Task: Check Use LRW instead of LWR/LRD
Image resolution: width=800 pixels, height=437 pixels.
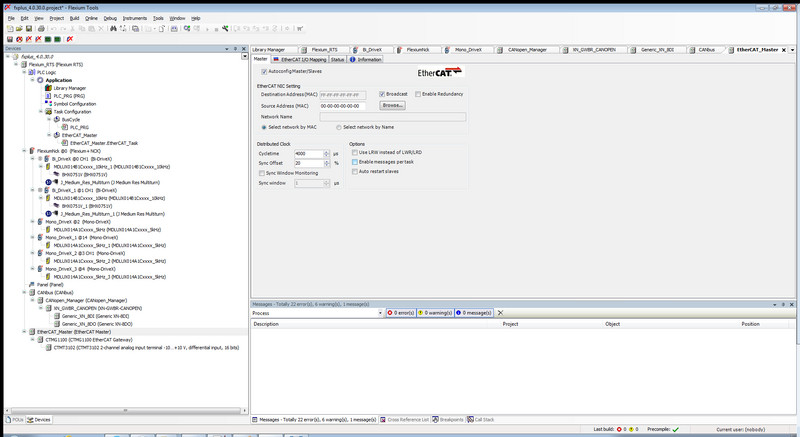Action: click(354, 151)
